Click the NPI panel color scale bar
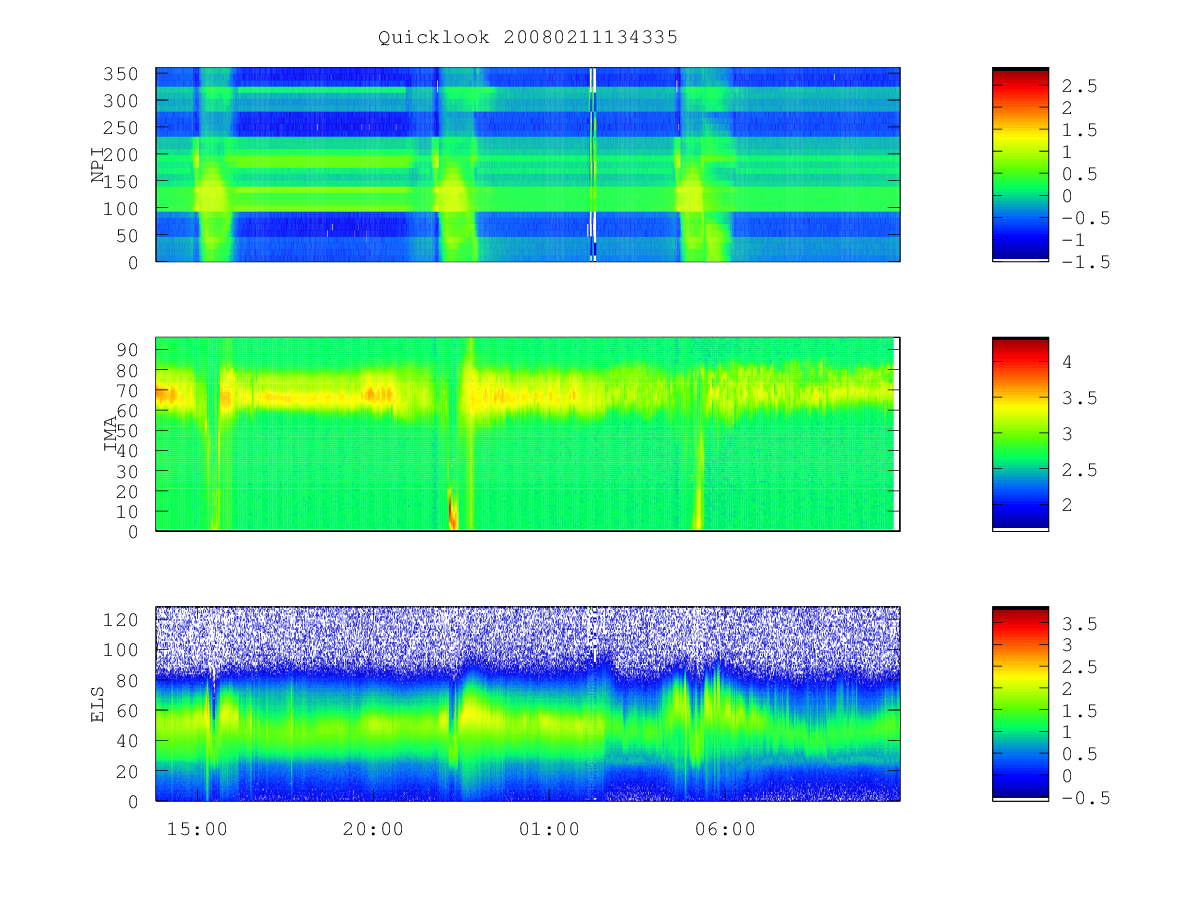 1020,164
